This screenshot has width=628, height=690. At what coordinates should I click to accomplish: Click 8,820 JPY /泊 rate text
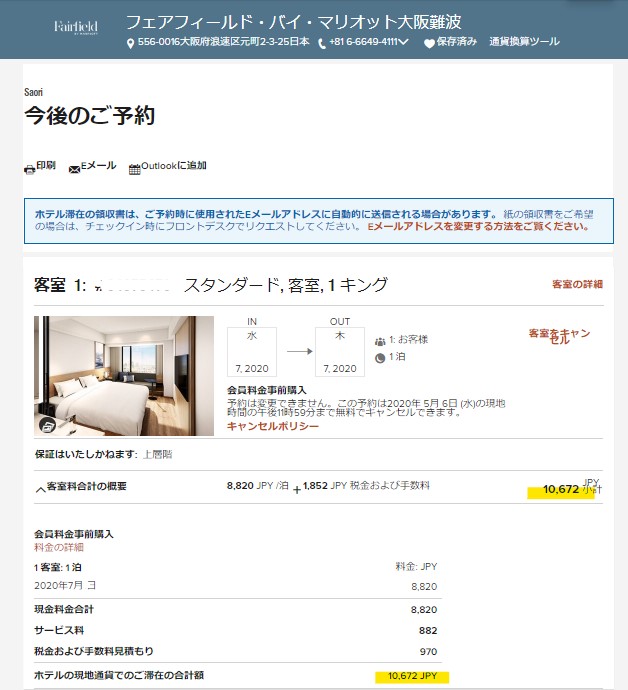258,486
